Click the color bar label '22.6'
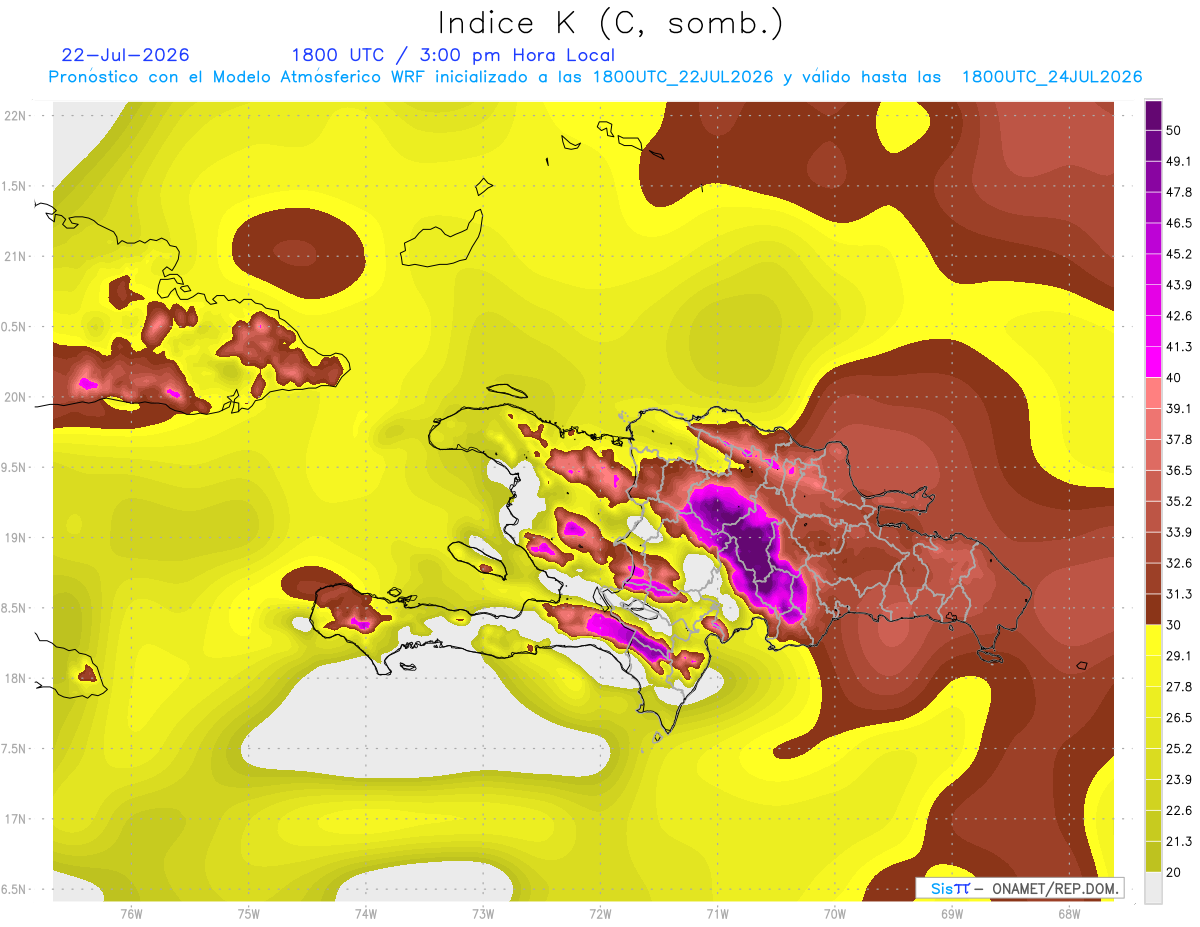Image resolution: width=1200 pixels, height=927 pixels. 1179,811
